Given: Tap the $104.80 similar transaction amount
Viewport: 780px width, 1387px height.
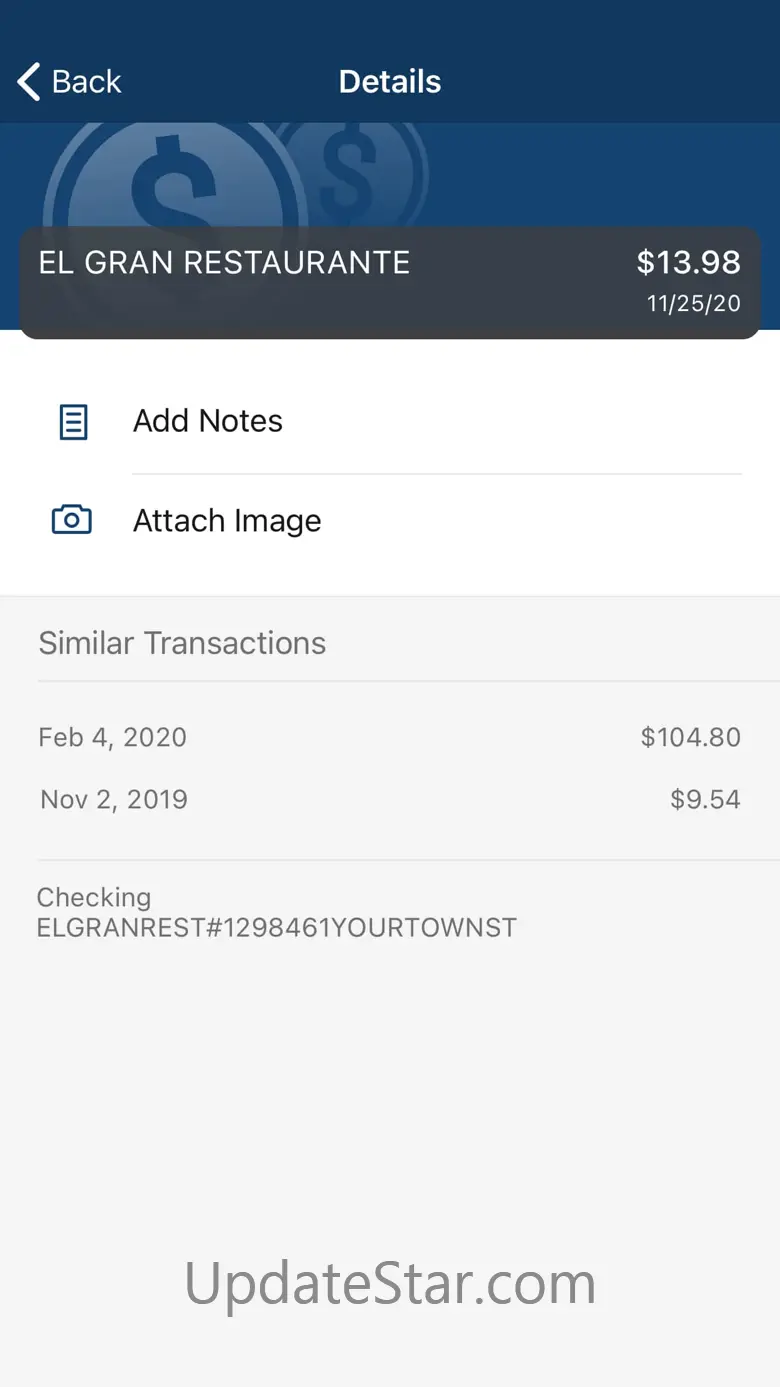Looking at the screenshot, I should coord(690,738).
